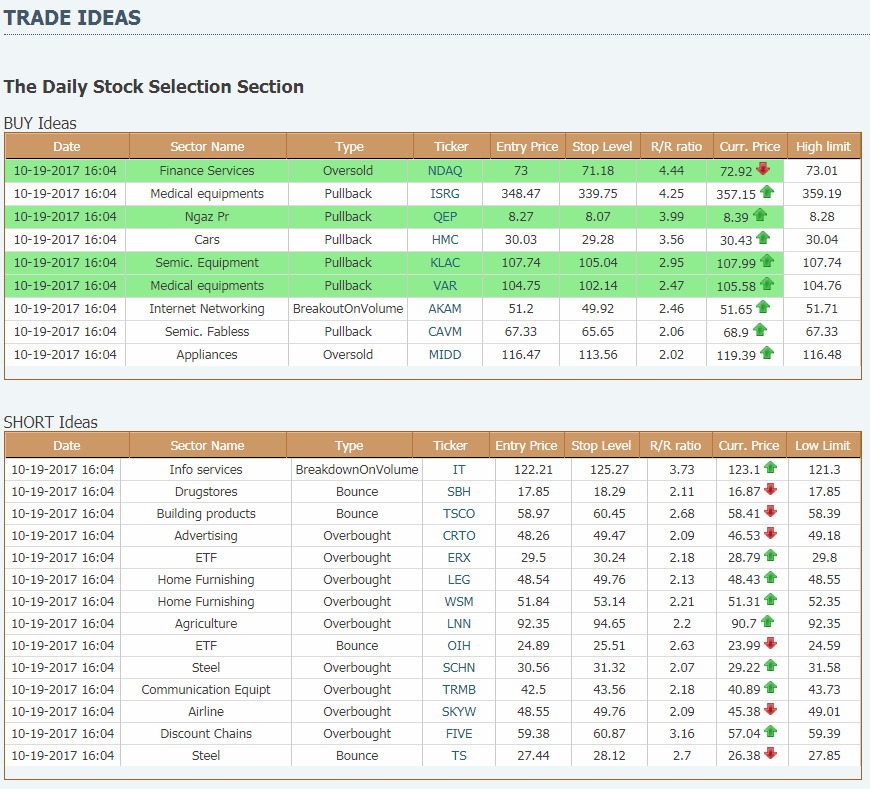Click the red down arrow in TS row

coord(770,753)
